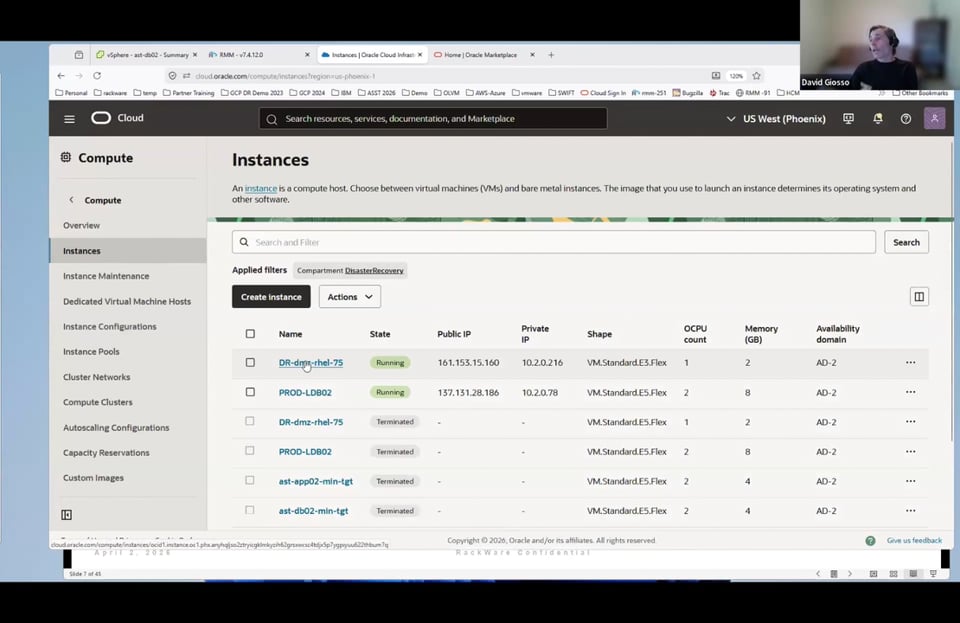Check the running PROD-LDB02 row checkbox
960x623 pixels.
click(250, 392)
